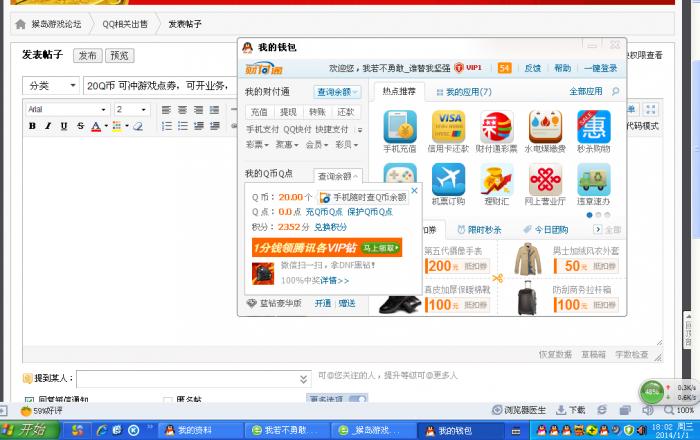Open the font color picker arrow
The width and height of the screenshot is (700, 440).
tap(106, 126)
